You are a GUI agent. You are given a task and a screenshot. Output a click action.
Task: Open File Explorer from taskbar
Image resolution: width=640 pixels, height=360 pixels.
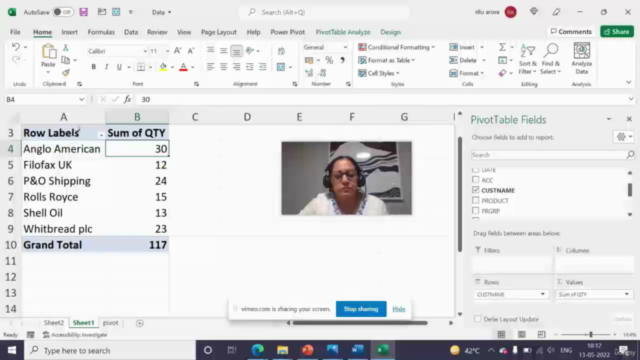click(282, 350)
